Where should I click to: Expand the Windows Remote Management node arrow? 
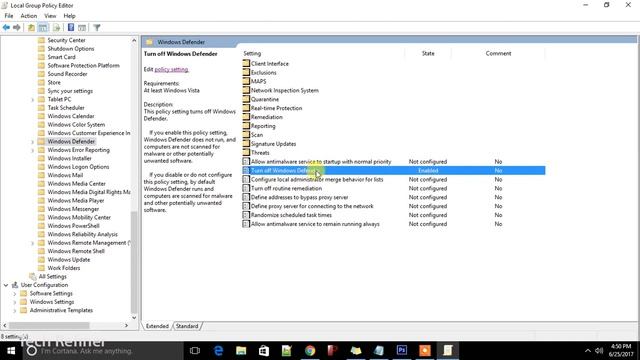pos(33,243)
